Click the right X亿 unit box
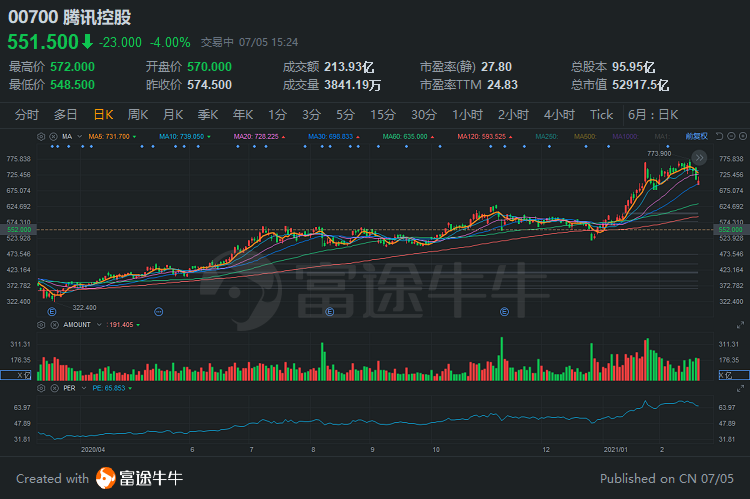 (734, 375)
